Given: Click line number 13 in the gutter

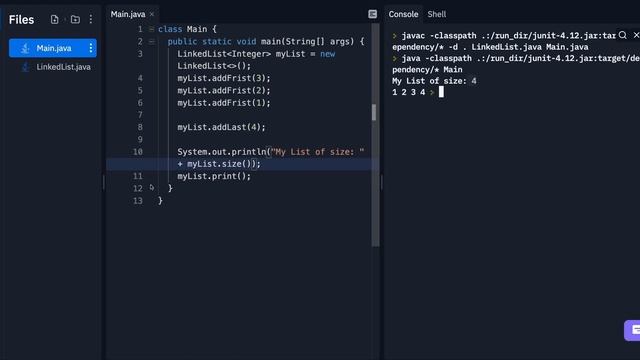Looking at the screenshot, I should pos(138,200).
